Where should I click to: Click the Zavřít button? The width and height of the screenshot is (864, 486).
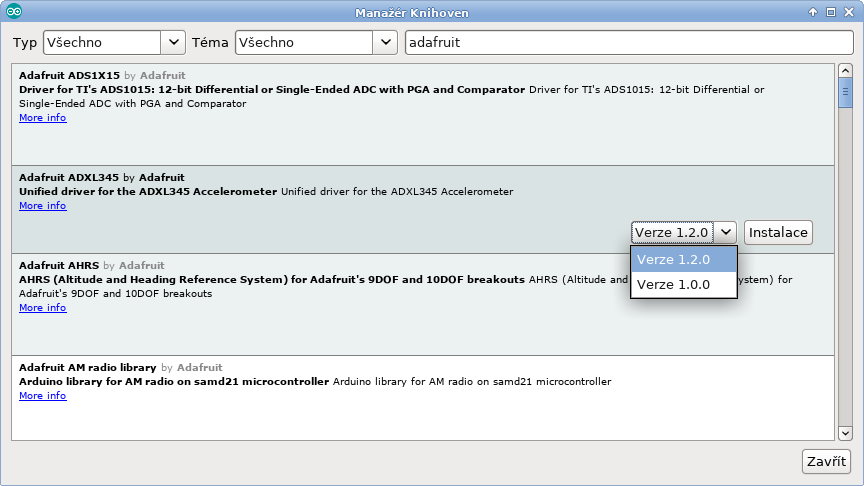826,461
